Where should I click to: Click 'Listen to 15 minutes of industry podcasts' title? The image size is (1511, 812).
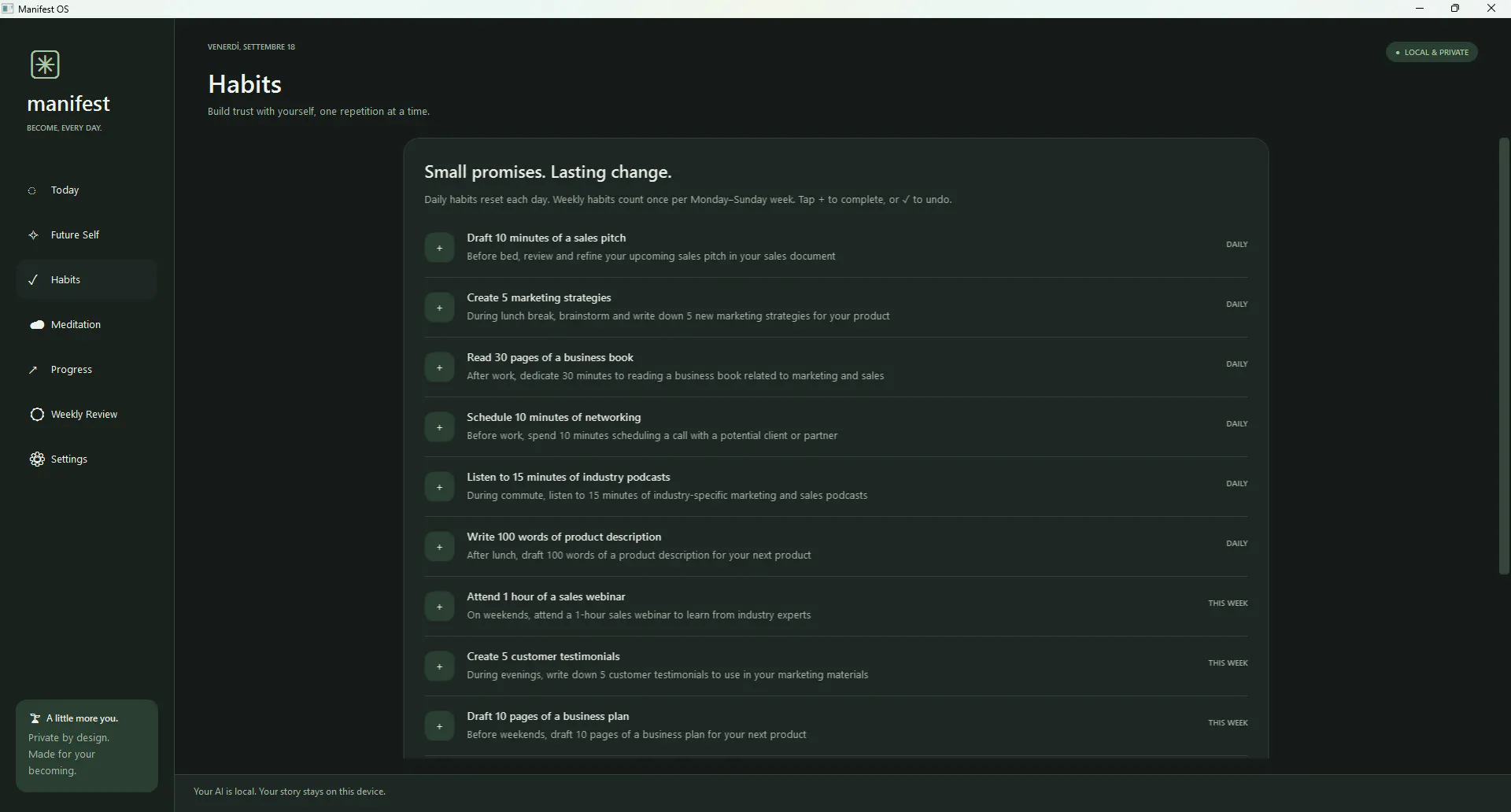(x=568, y=477)
